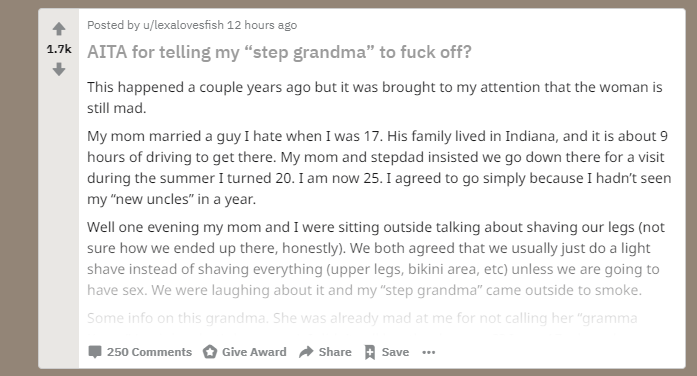Image resolution: width=697 pixels, height=376 pixels.
Task: Downvote the AITA post
Action: click(x=59, y=69)
